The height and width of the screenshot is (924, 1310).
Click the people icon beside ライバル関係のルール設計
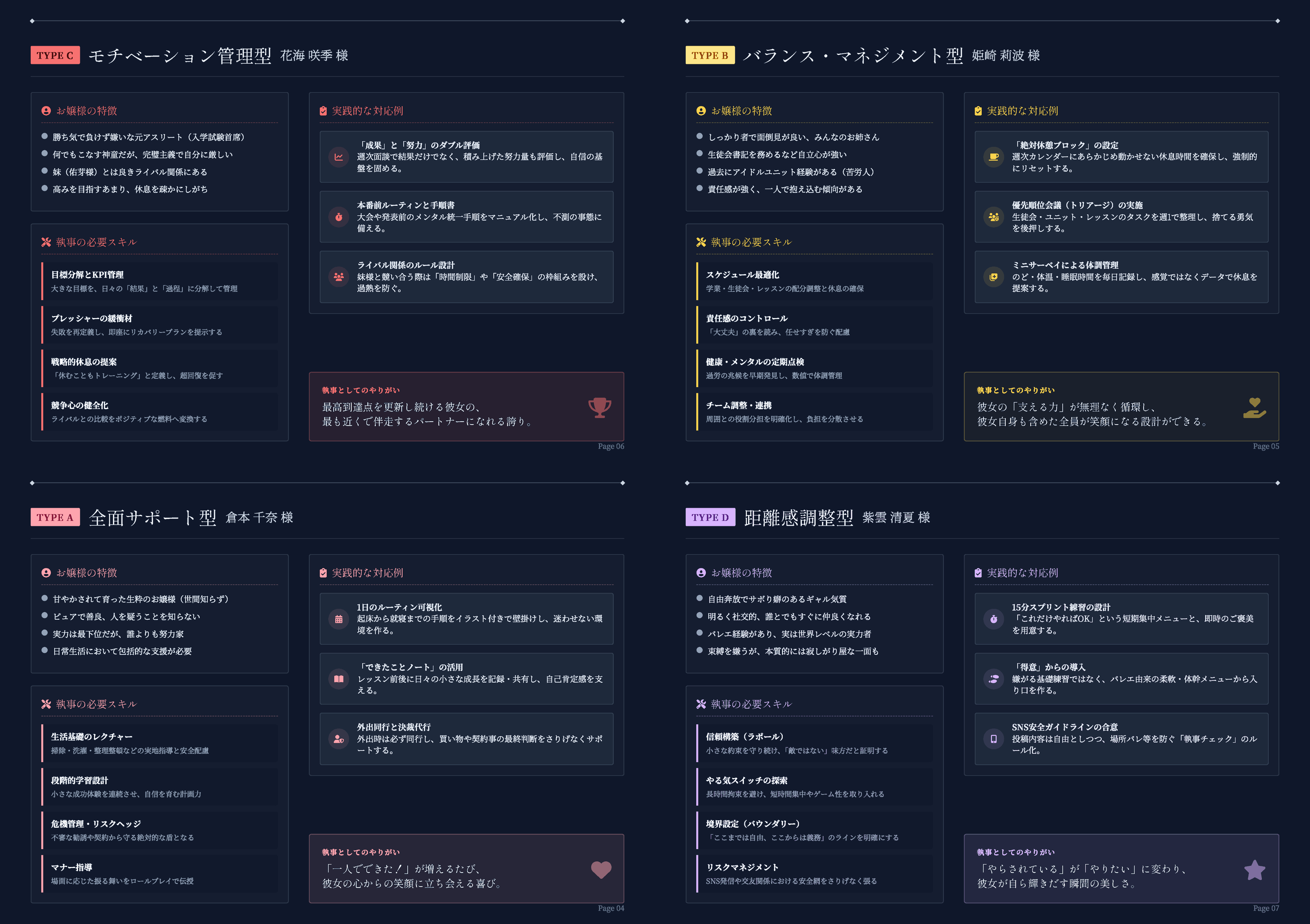pyautogui.click(x=339, y=277)
